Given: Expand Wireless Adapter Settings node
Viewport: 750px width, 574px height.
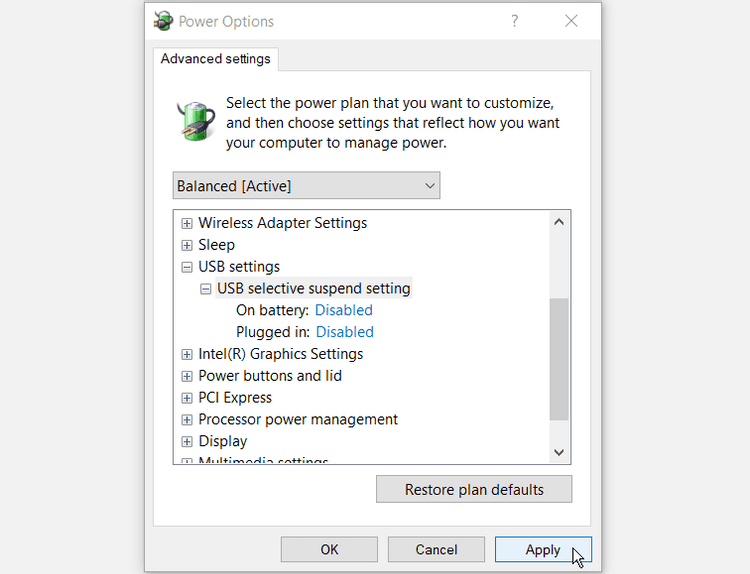Looking at the screenshot, I should [x=187, y=223].
